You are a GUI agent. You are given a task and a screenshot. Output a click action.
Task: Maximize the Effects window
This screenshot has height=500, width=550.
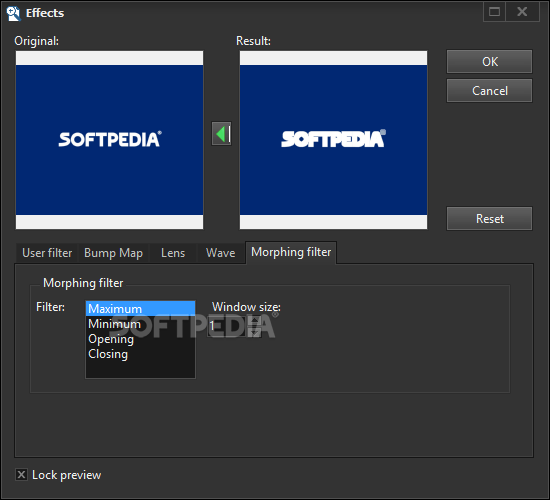494,12
